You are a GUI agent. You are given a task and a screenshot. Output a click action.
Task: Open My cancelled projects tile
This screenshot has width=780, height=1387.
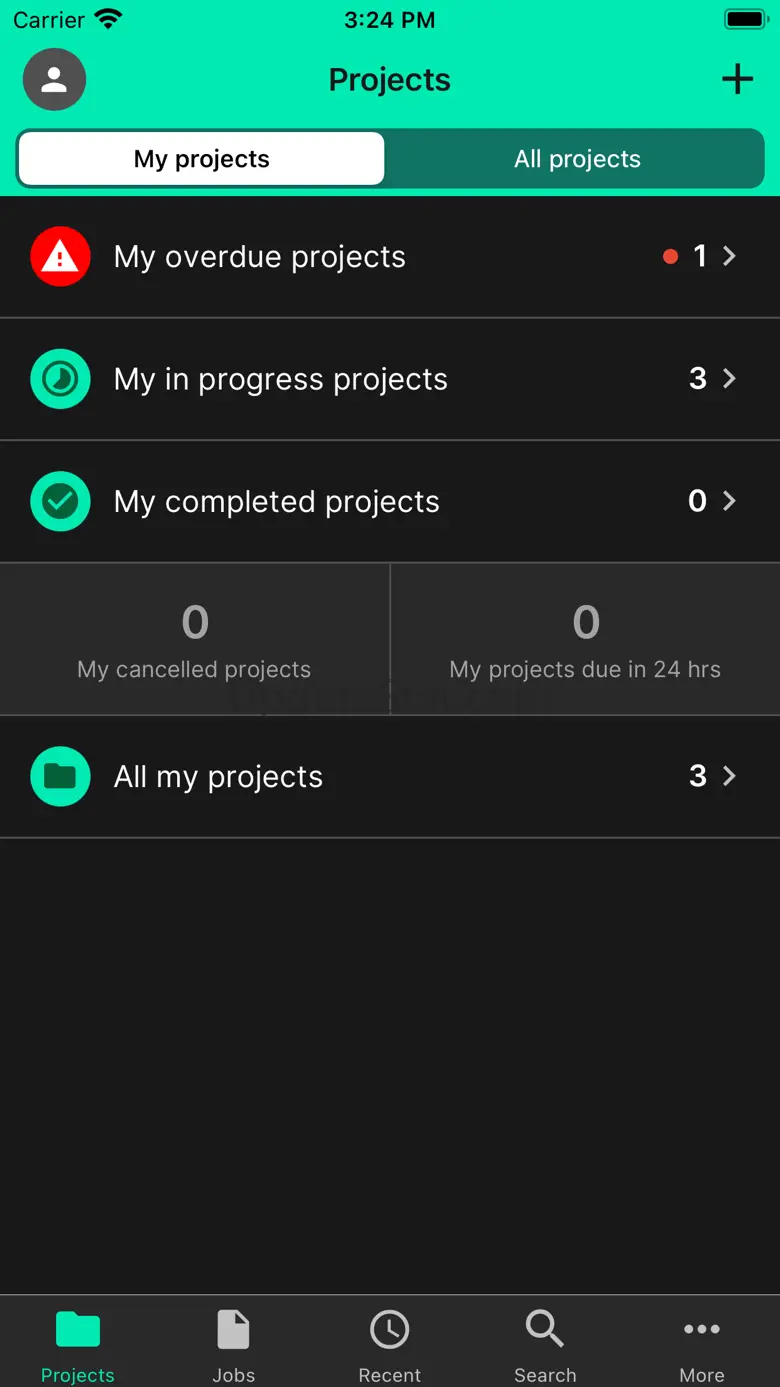point(194,640)
